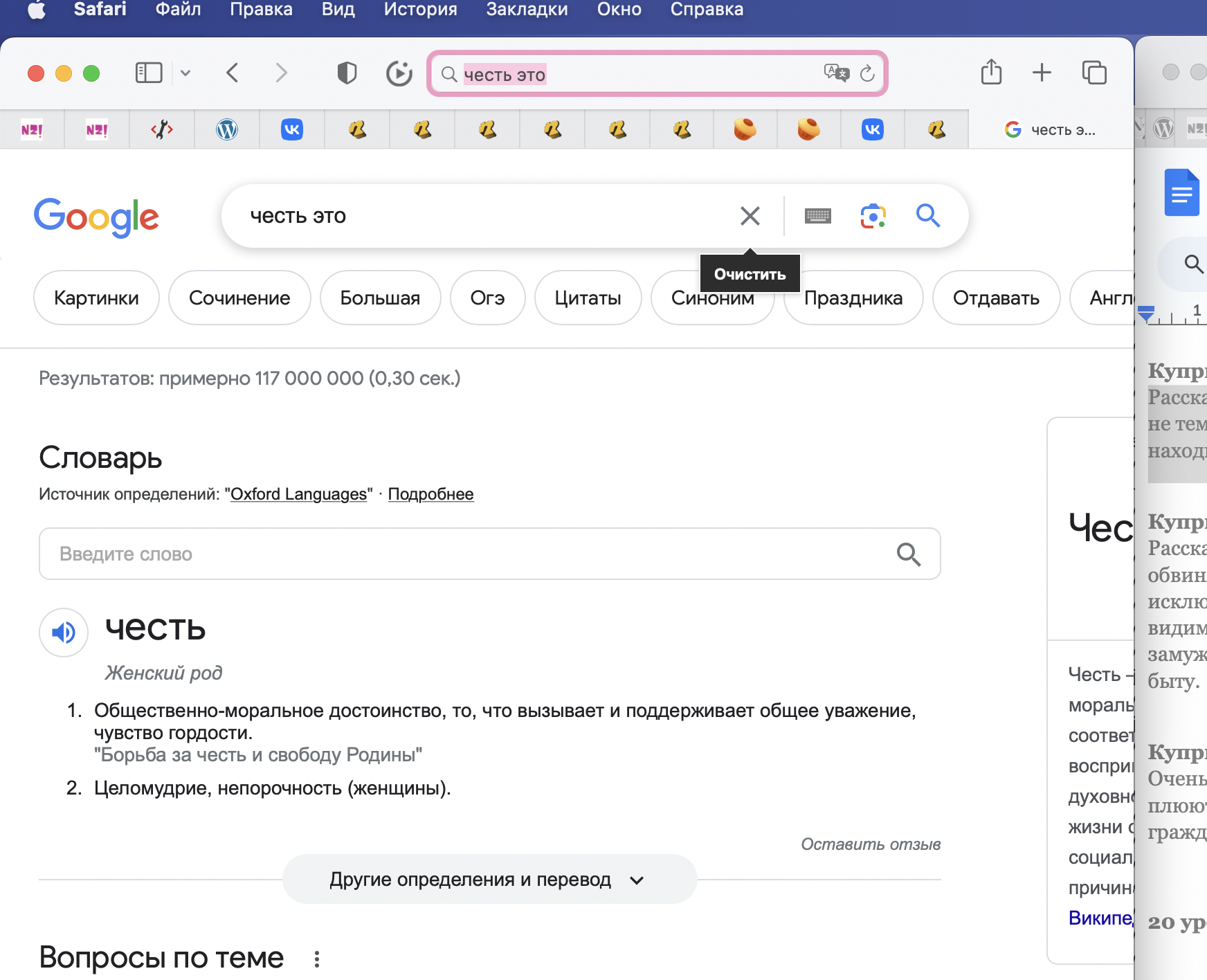Toggle the Safari sidebar
The image size is (1207, 980).
tap(149, 73)
